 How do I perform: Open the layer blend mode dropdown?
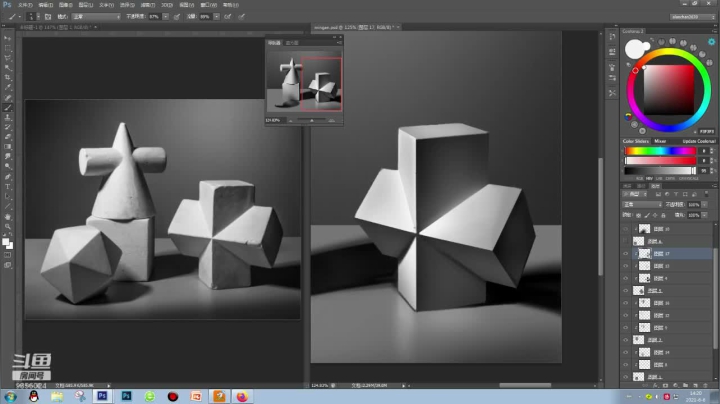tap(642, 204)
